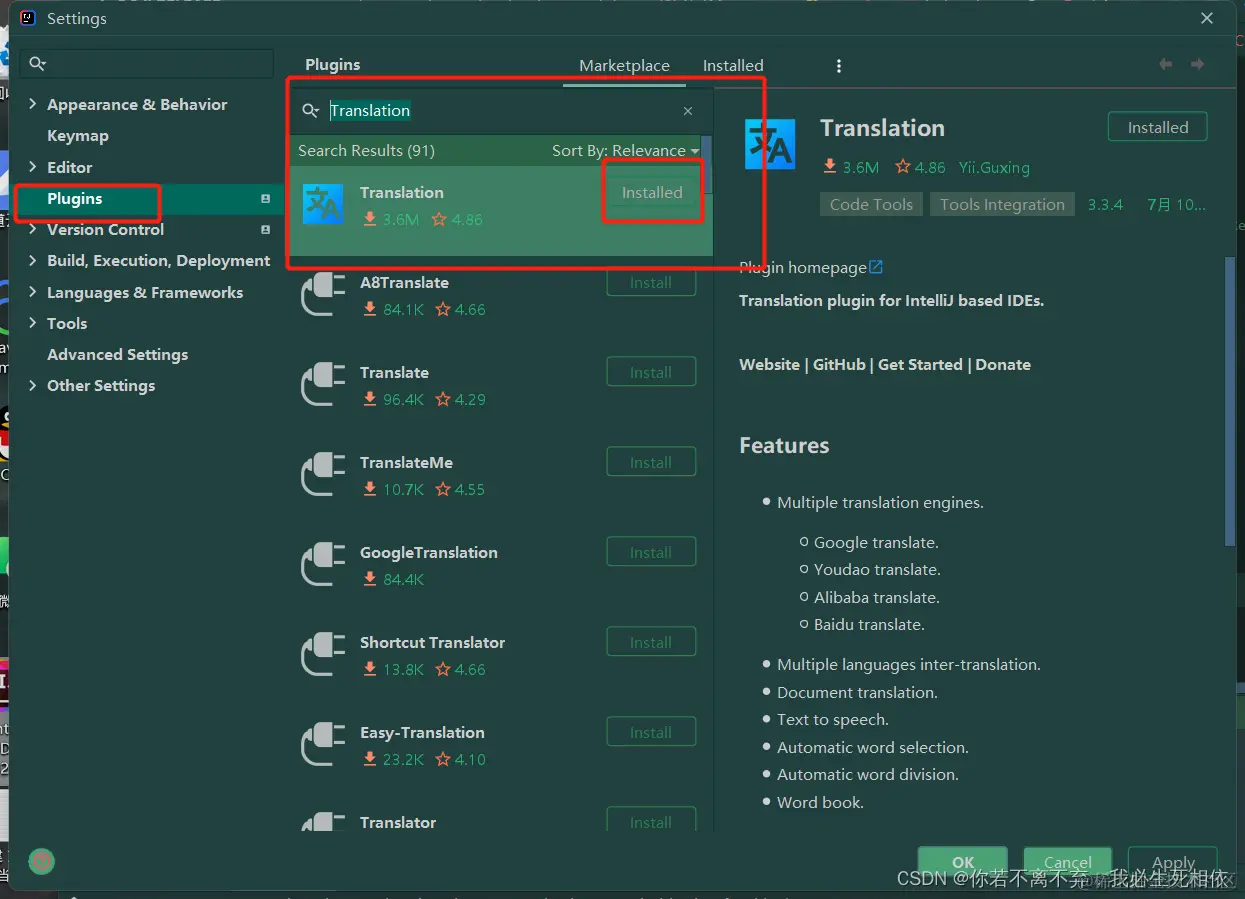1245x899 pixels.
Task: Expand Languages & Frameworks group
Action: (33, 293)
